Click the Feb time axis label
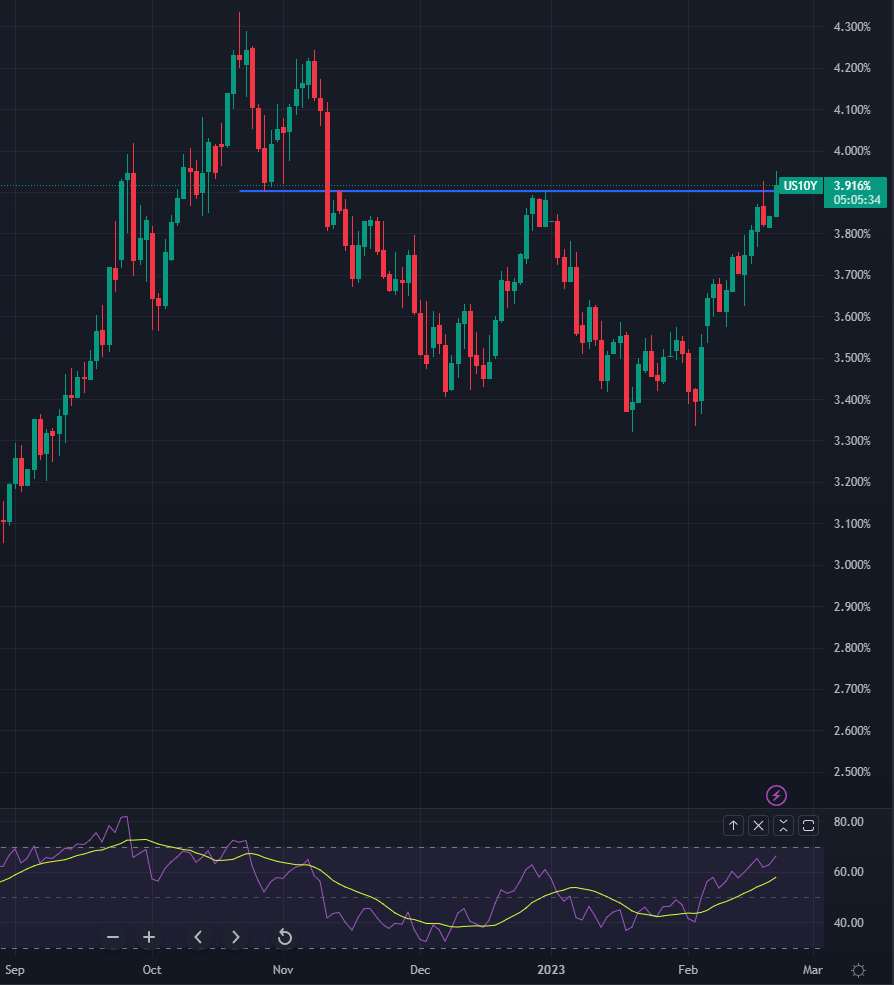Screen dimensions: 894x985 click(x=689, y=970)
